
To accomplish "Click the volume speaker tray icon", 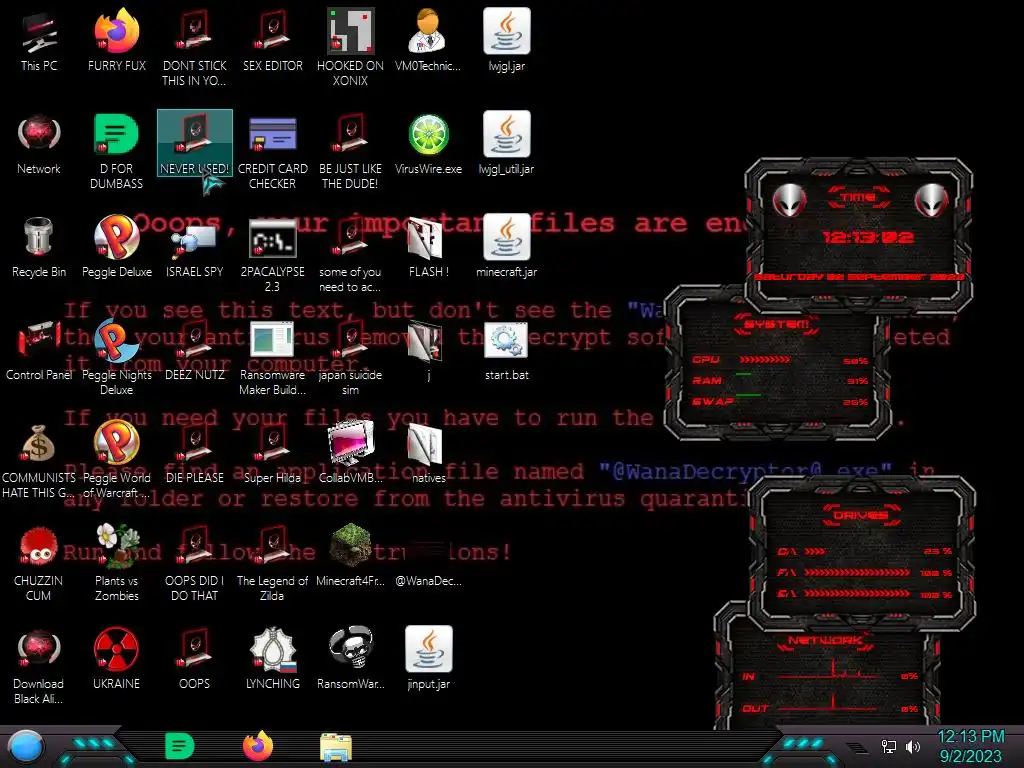I will 913,746.
